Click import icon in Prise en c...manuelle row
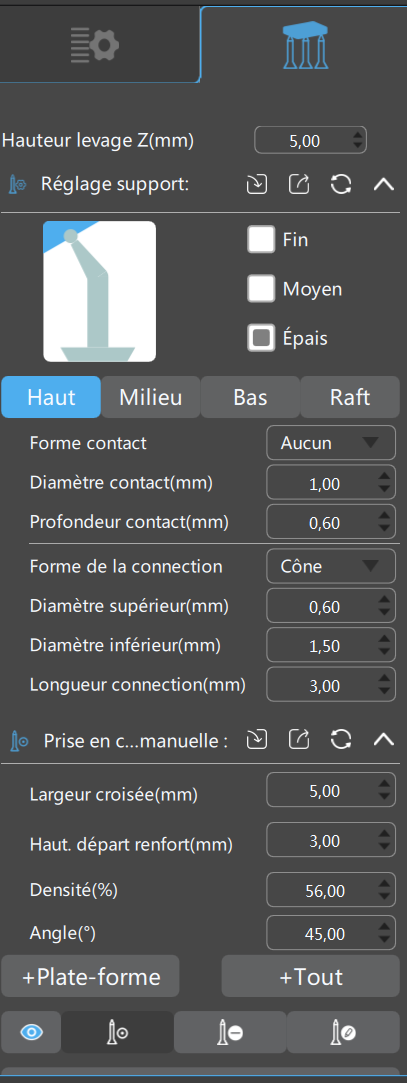Screen dimensions: 407x1083 click(x=257, y=740)
